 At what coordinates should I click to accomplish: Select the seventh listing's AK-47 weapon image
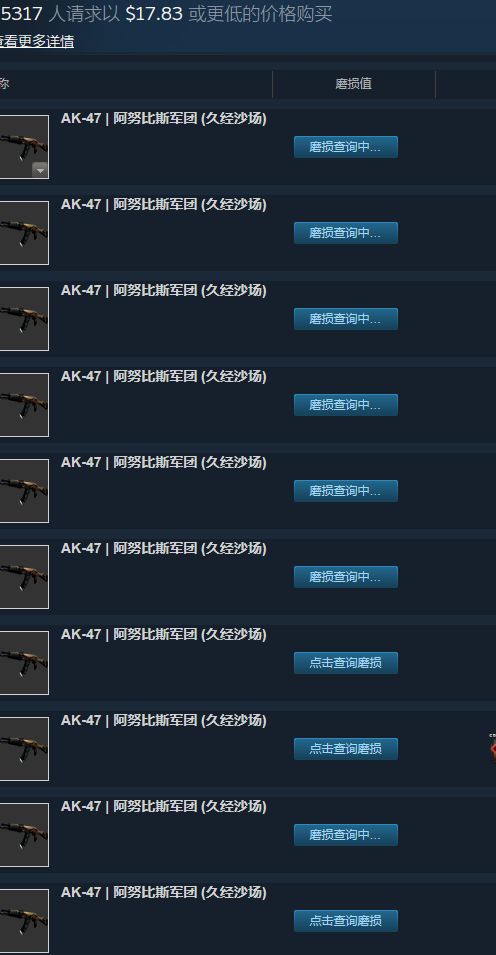[x=24, y=663]
